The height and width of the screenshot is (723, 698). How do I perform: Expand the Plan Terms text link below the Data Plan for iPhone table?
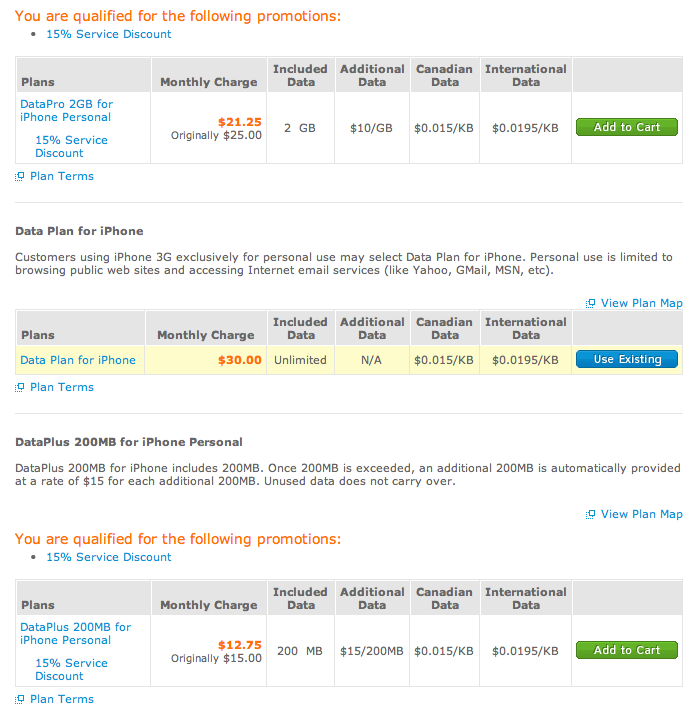pyautogui.click(x=62, y=388)
